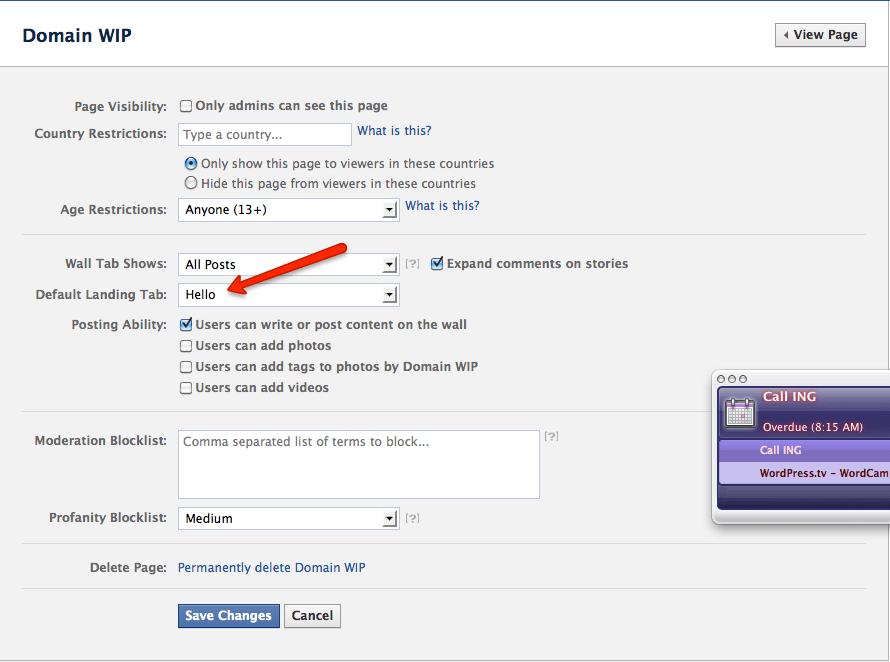Enable "Users can add videos"
This screenshot has height=662, width=890.
[185, 387]
